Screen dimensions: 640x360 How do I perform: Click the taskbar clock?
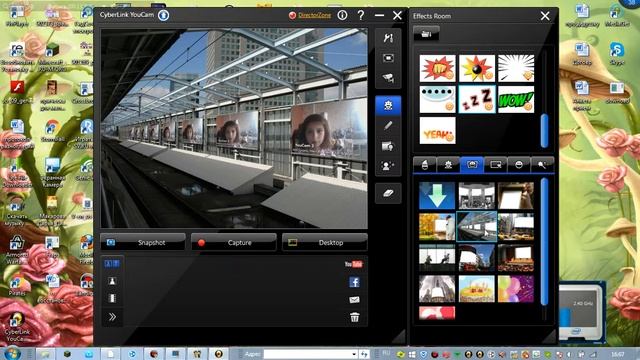click(x=618, y=354)
